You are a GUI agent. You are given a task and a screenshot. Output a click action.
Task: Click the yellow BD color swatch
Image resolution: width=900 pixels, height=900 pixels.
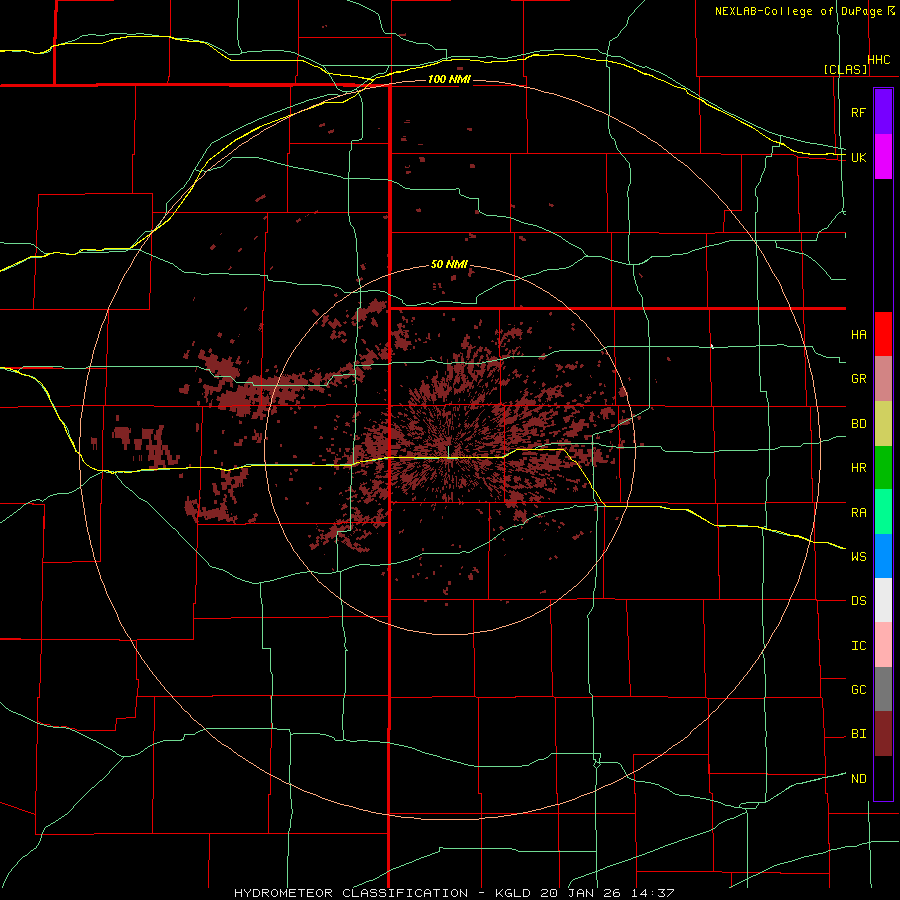point(883,424)
